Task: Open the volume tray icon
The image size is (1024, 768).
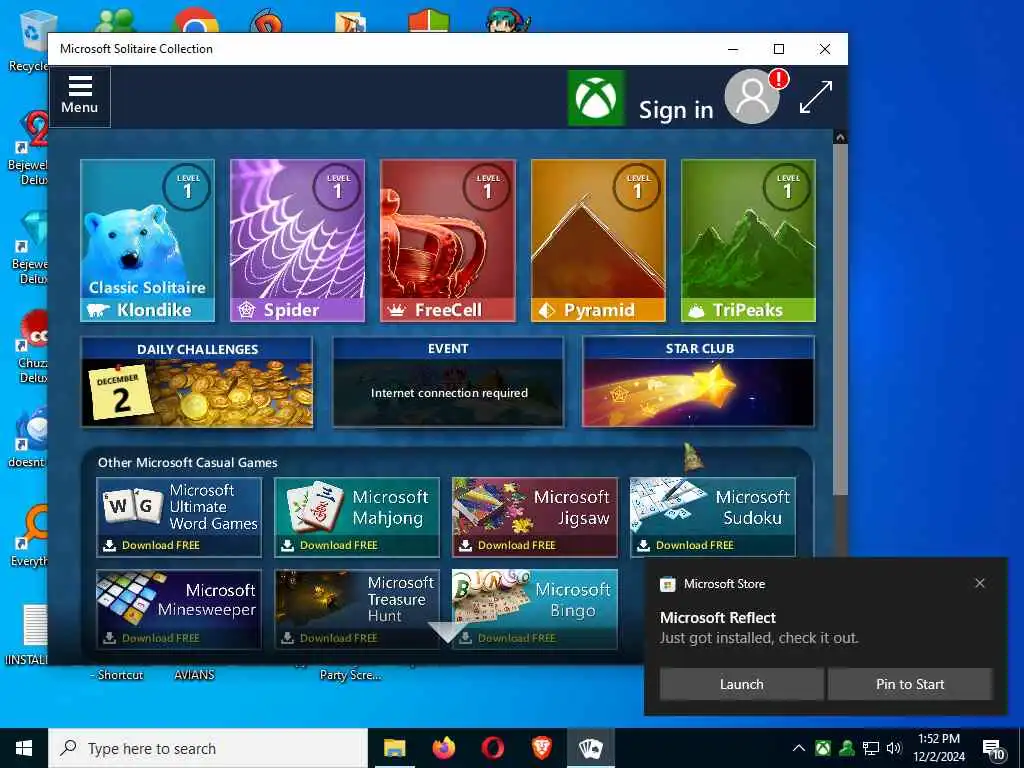Action: point(894,748)
